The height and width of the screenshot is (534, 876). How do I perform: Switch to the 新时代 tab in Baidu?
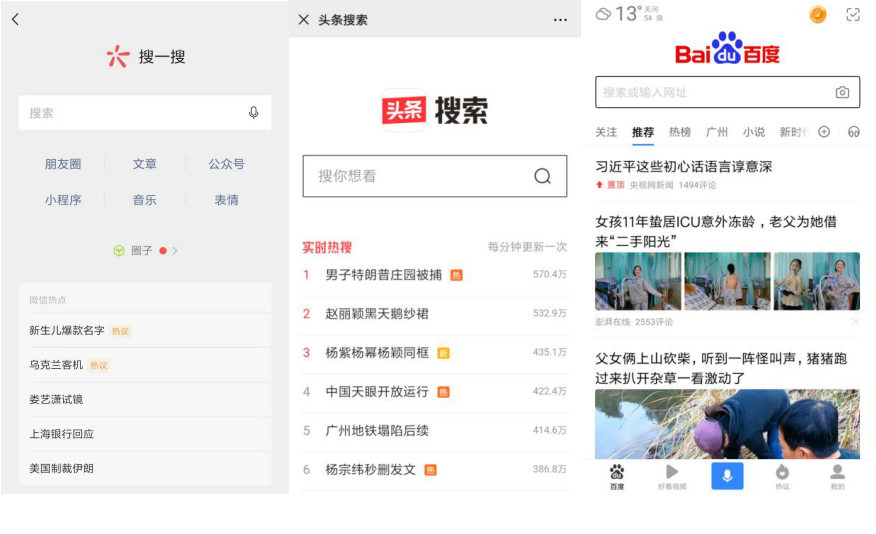794,132
